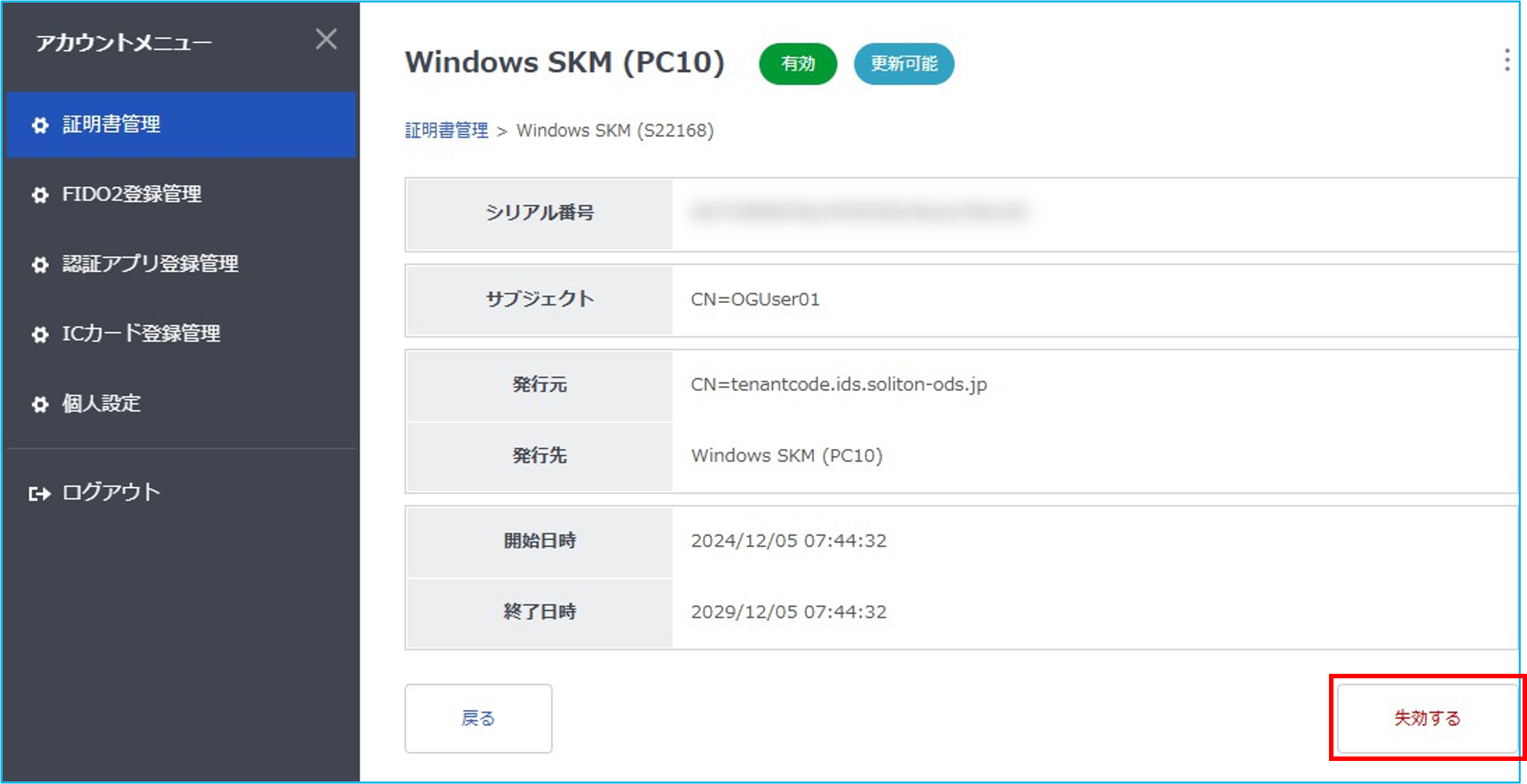This screenshot has width=1527, height=784.
Task: Click gear icon beside FIDO2登録管理
Action: (x=40, y=195)
